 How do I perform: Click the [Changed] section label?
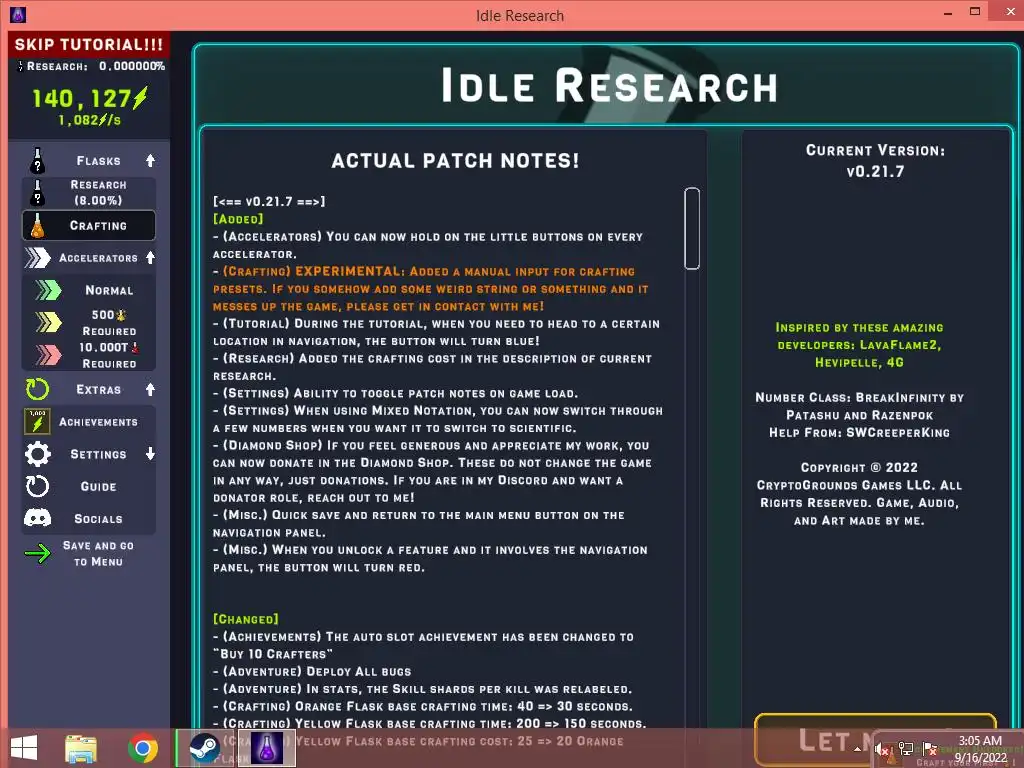(x=246, y=619)
